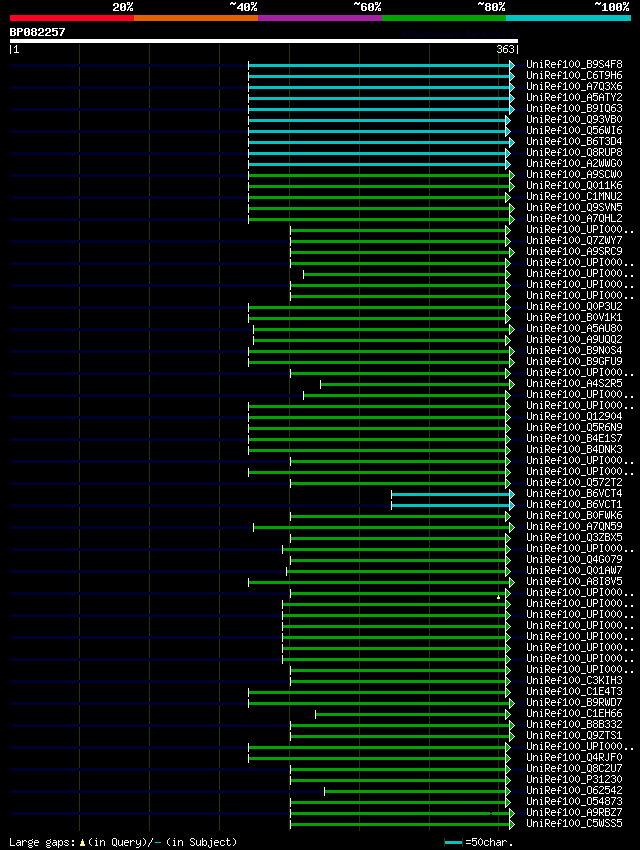Click the cyan ~100% identity legend segment
The image size is (640, 850).
568,18
